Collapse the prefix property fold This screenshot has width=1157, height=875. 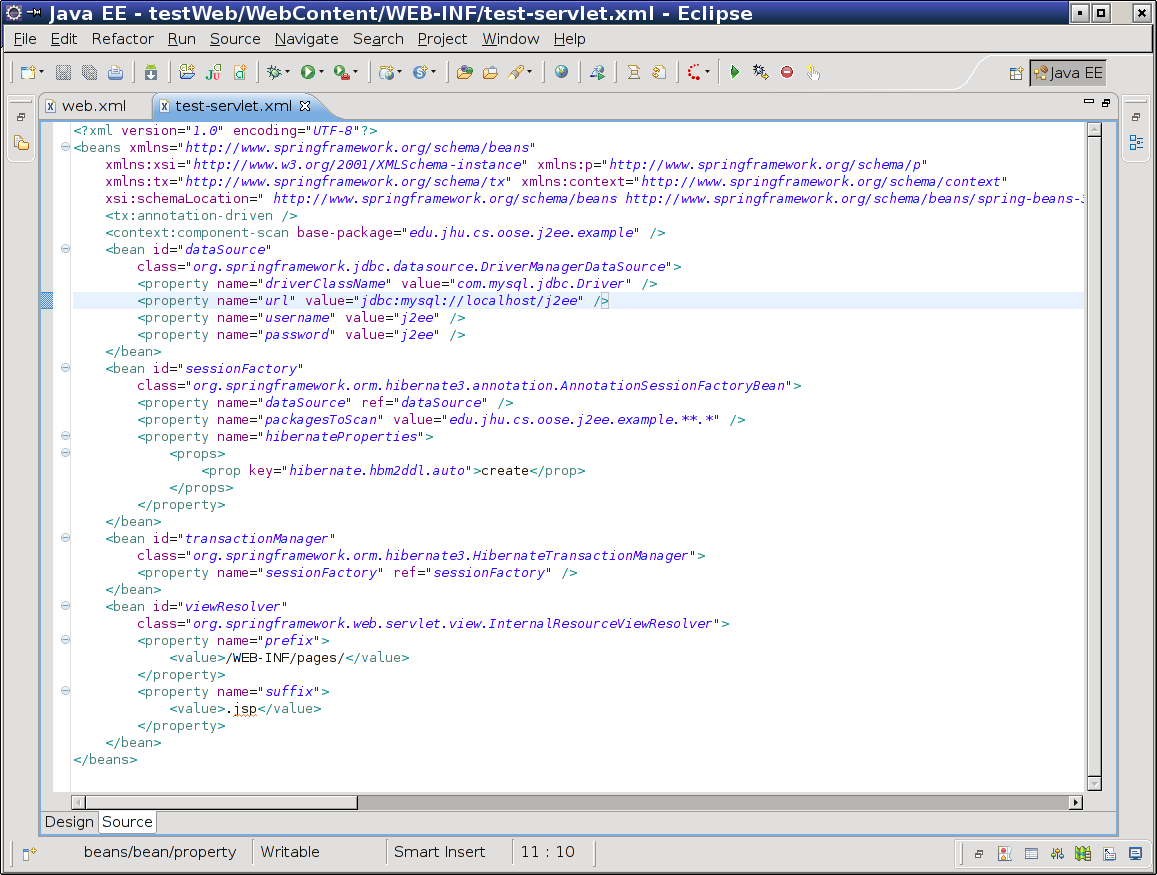pyautogui.click(x=65, y=640)
